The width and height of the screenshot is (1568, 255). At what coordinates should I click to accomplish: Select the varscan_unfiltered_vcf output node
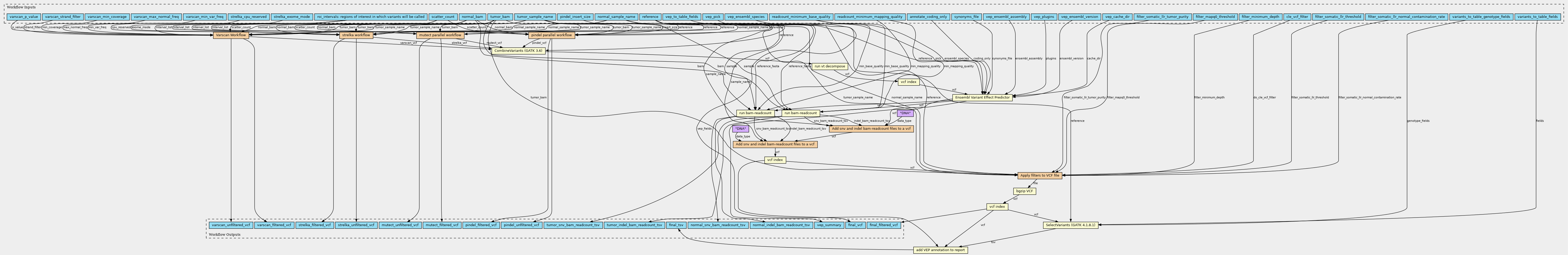click(x=231, y=225)
